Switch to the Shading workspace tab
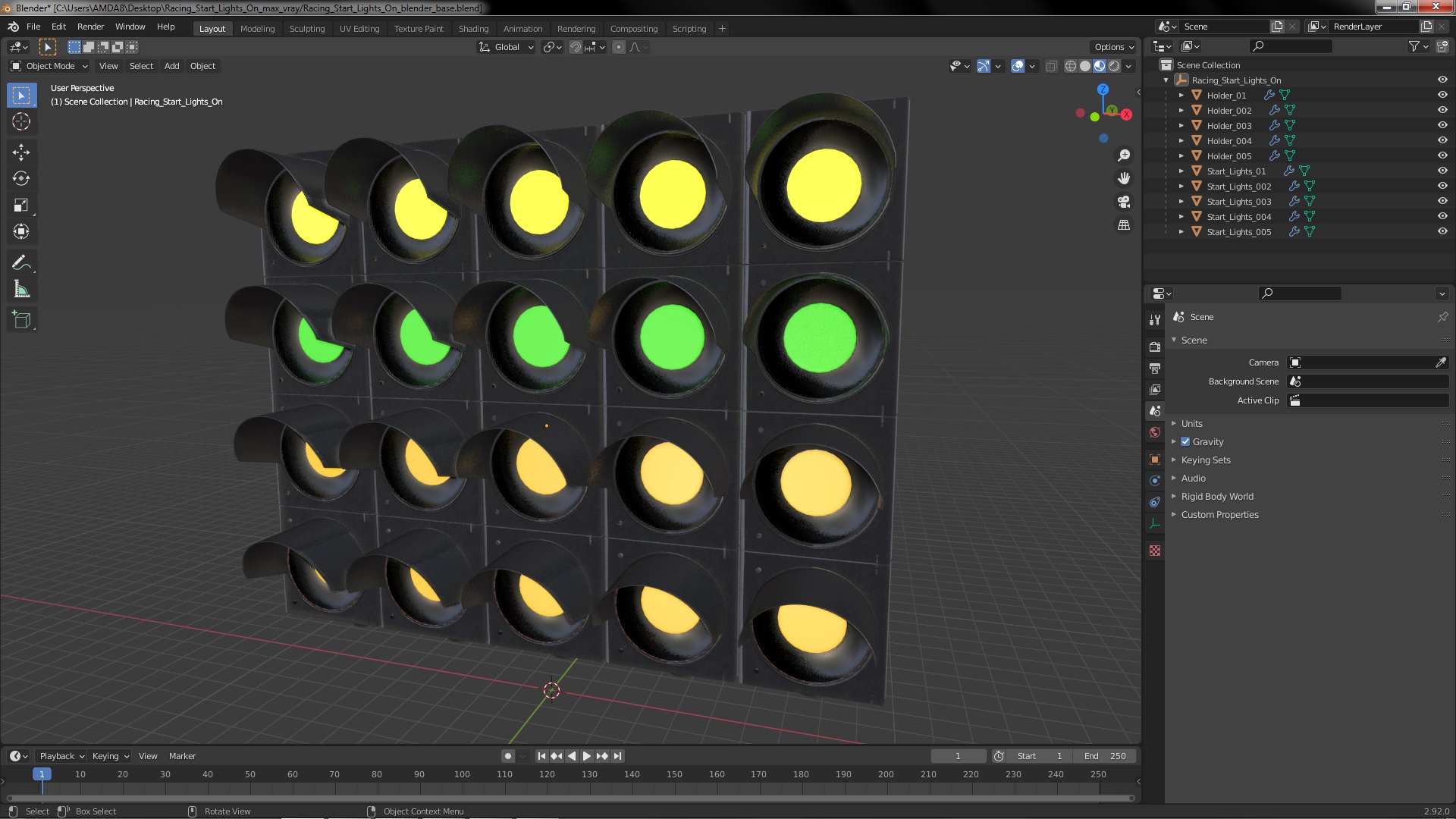The image size is (1456, 819). click(473, 29)
